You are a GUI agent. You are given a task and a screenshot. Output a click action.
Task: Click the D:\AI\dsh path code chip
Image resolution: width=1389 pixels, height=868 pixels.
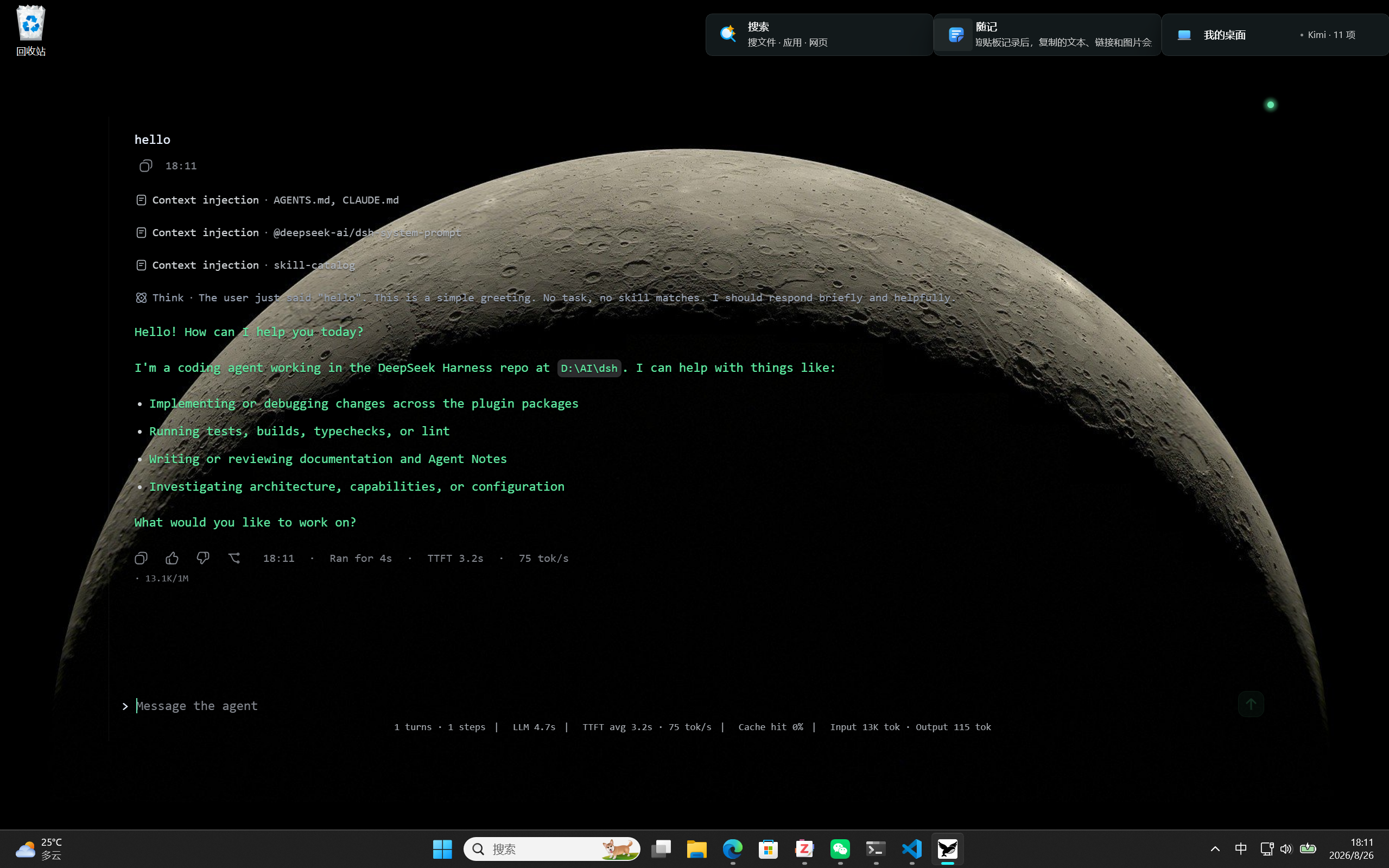589,368
